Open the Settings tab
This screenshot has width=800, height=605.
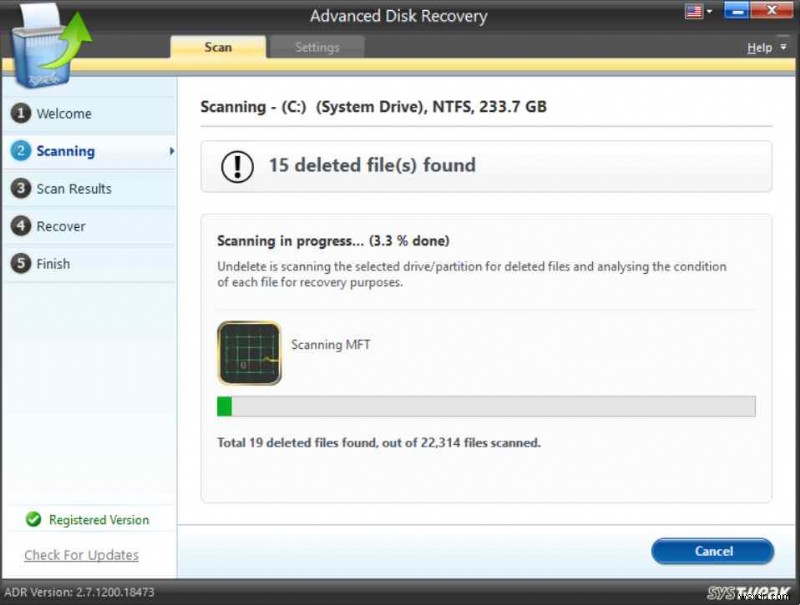point(317,46)
